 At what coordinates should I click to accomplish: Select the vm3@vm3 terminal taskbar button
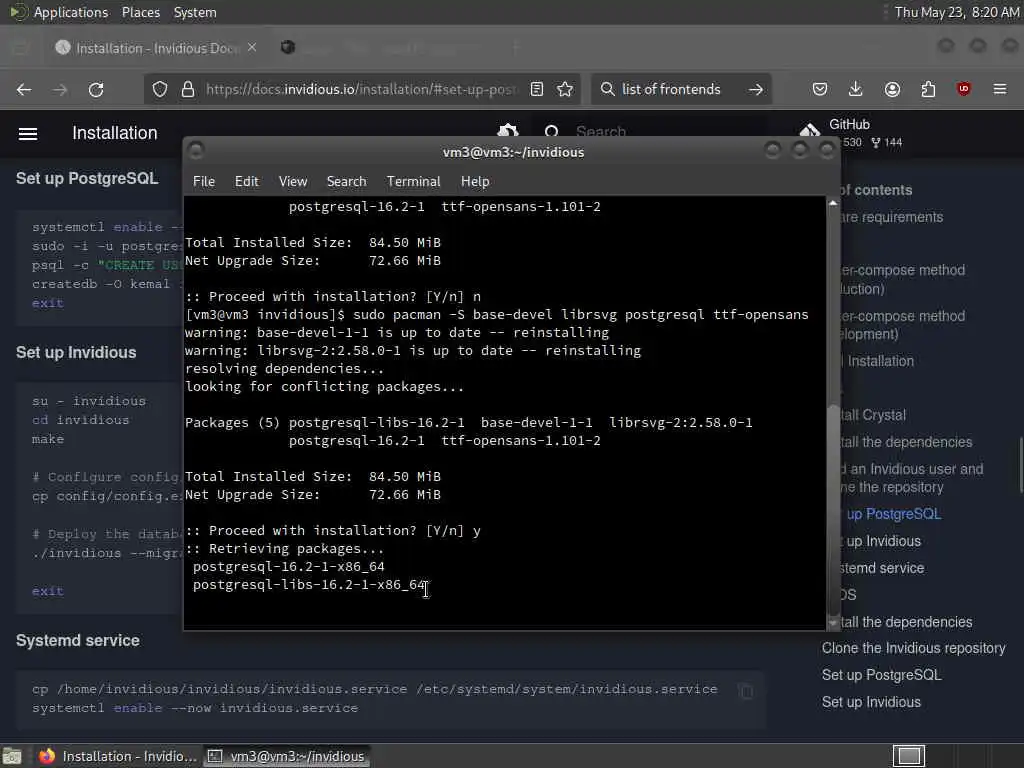[x=287, y=756]
